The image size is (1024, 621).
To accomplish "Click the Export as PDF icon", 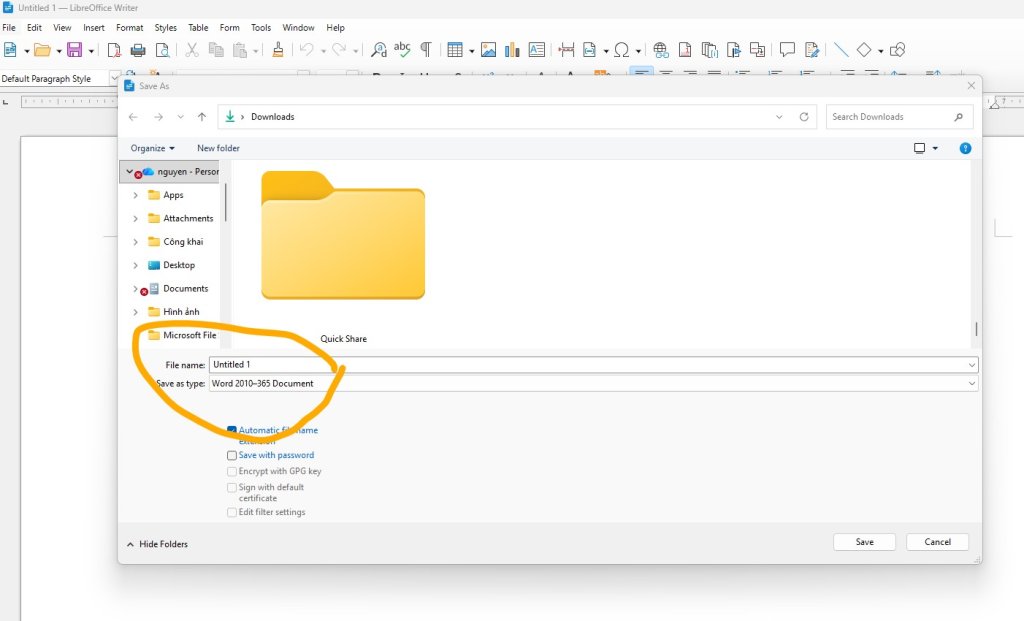I will 114,50.
